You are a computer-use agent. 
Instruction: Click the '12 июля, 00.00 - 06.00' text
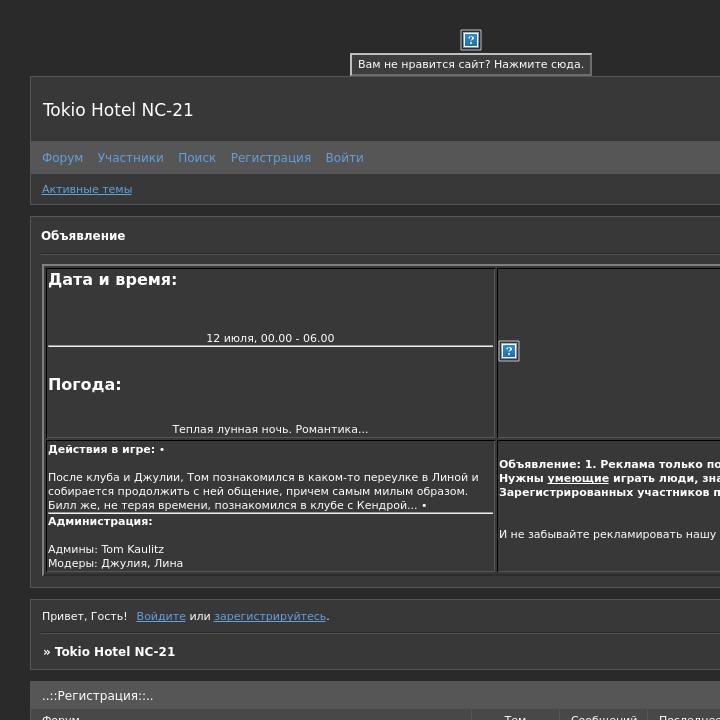click(270, 338)
